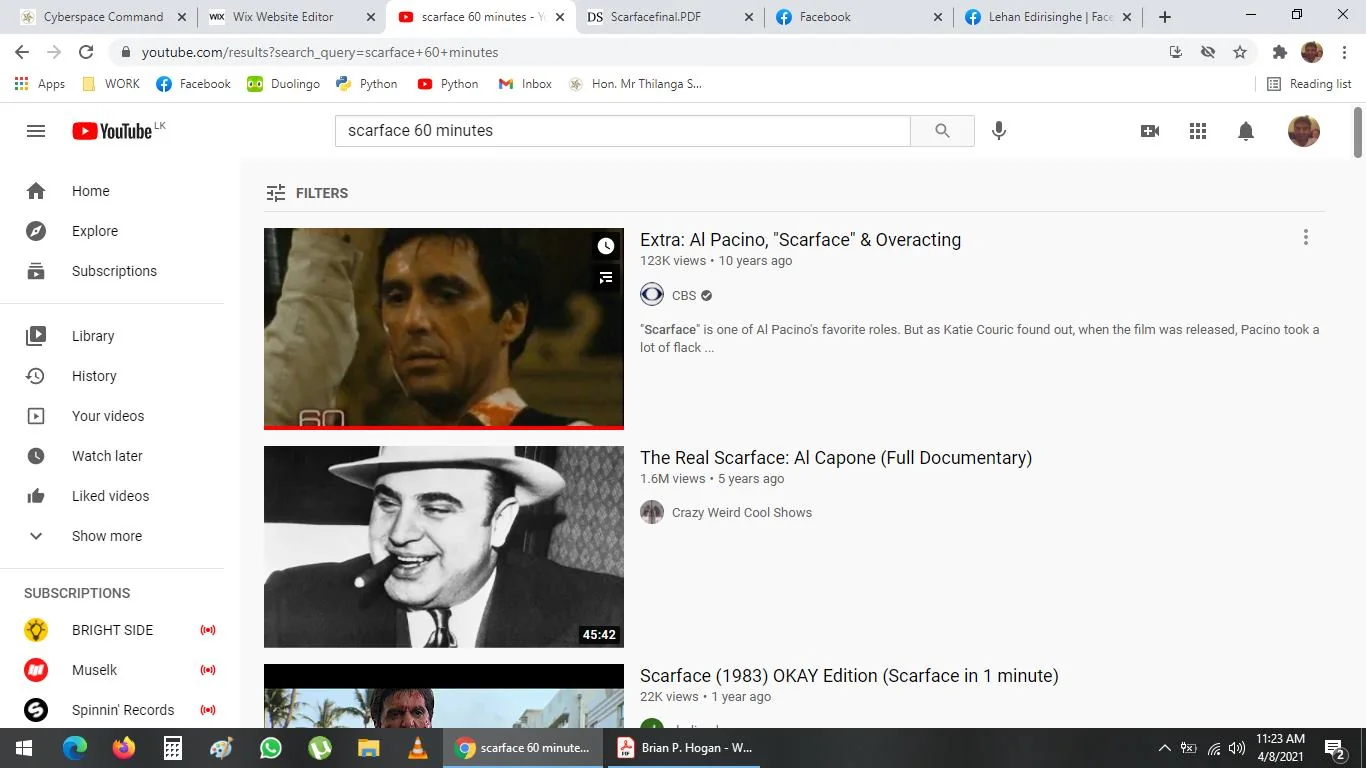Switch to Scarfacefinal.PDF tab
1366x768 pixels.
[670, 17]
